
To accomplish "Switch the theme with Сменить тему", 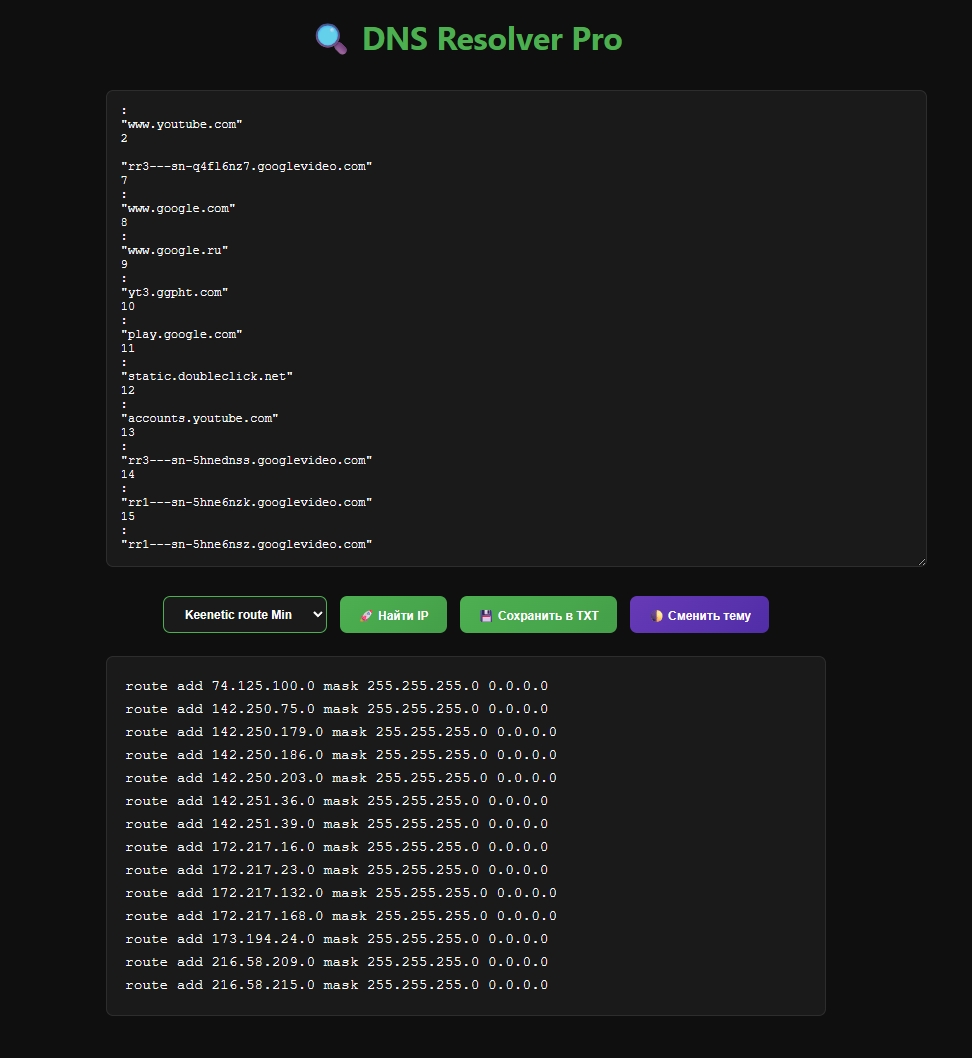I will tap(698, 614).
